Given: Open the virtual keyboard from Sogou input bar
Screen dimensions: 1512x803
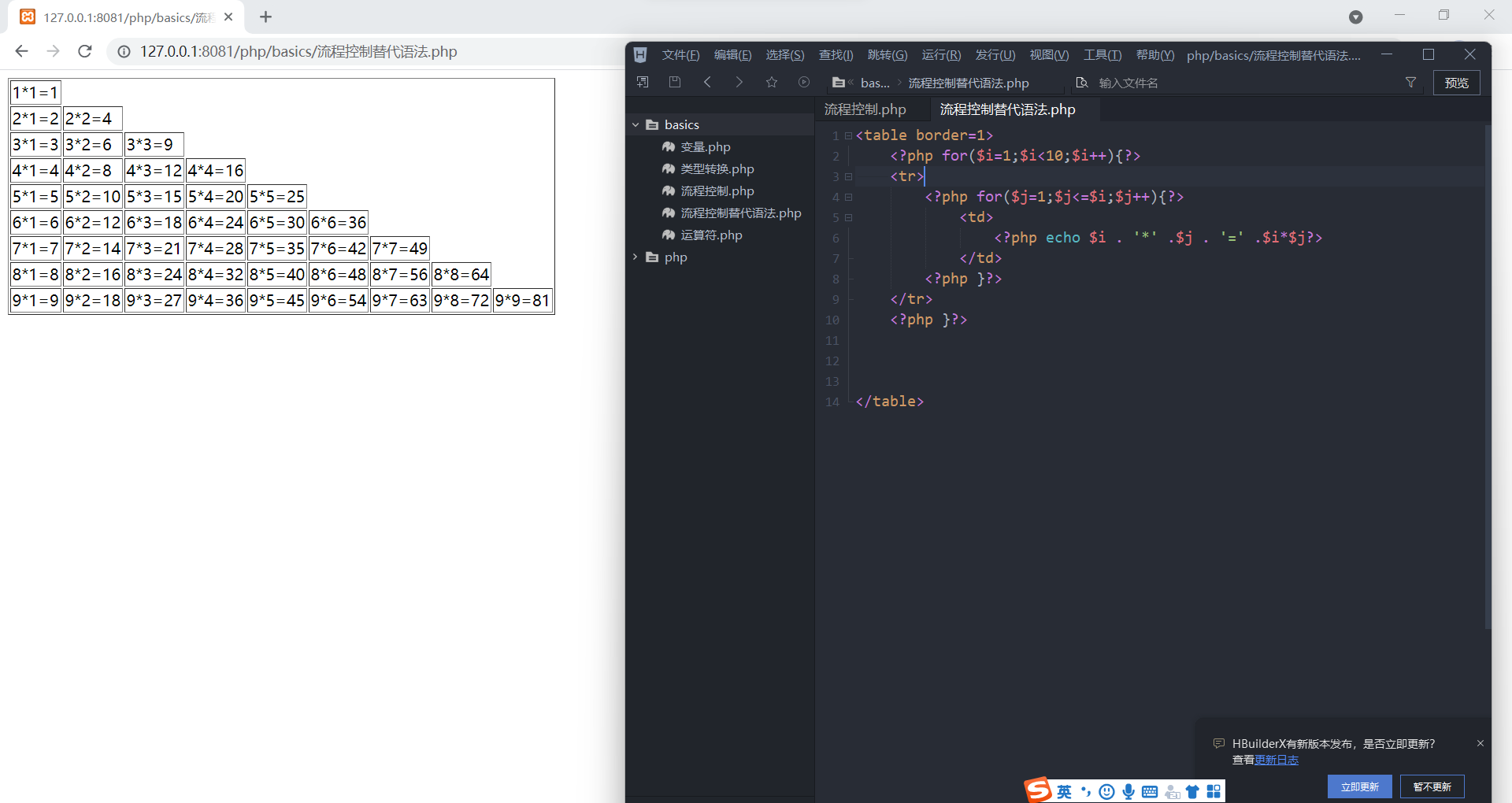Looking at the screenshot, I should point(1151,791).
